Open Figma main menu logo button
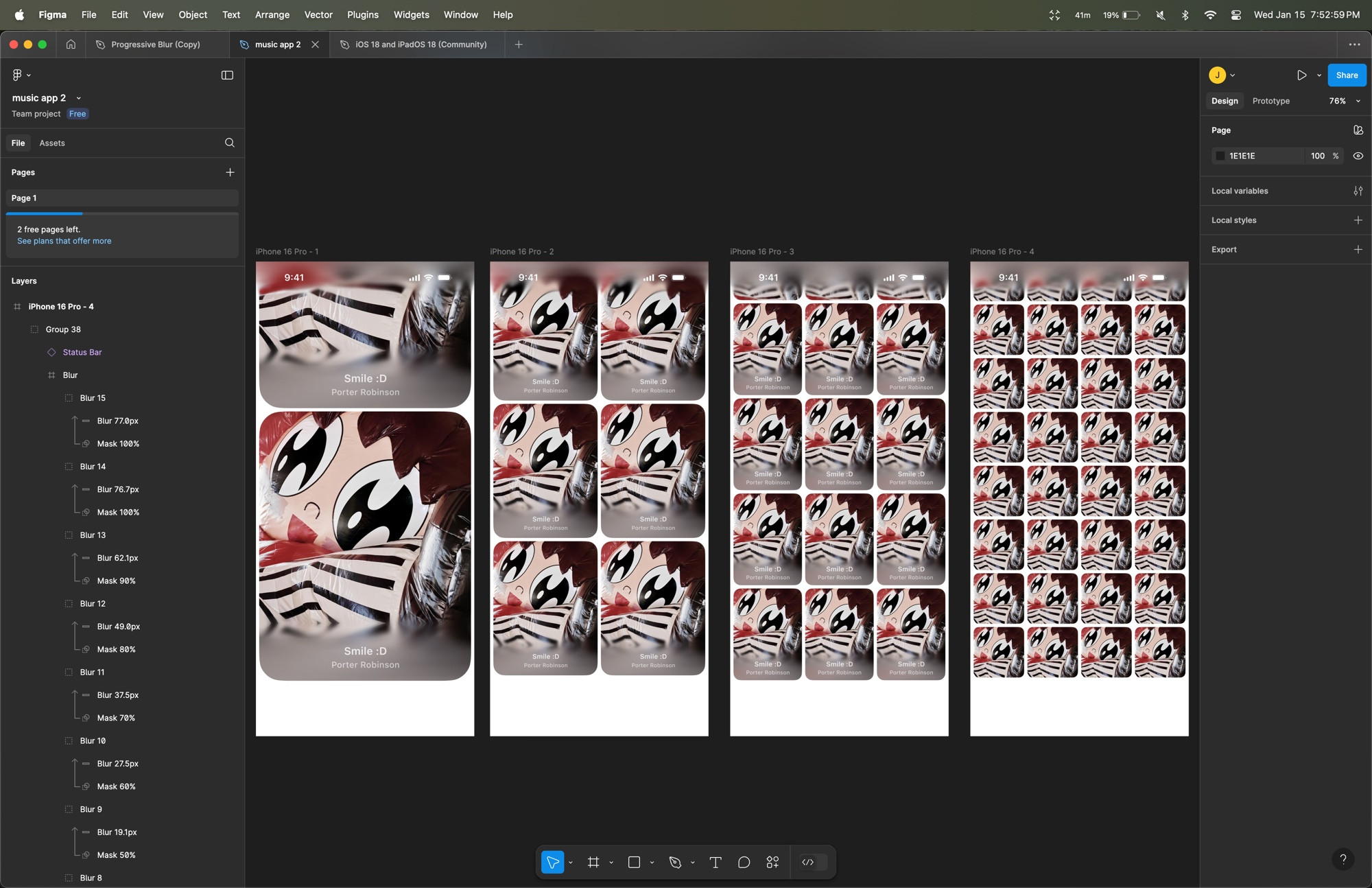Image resolution: width=1372 pixels, height=888 pixels. [x=17, y=75]
